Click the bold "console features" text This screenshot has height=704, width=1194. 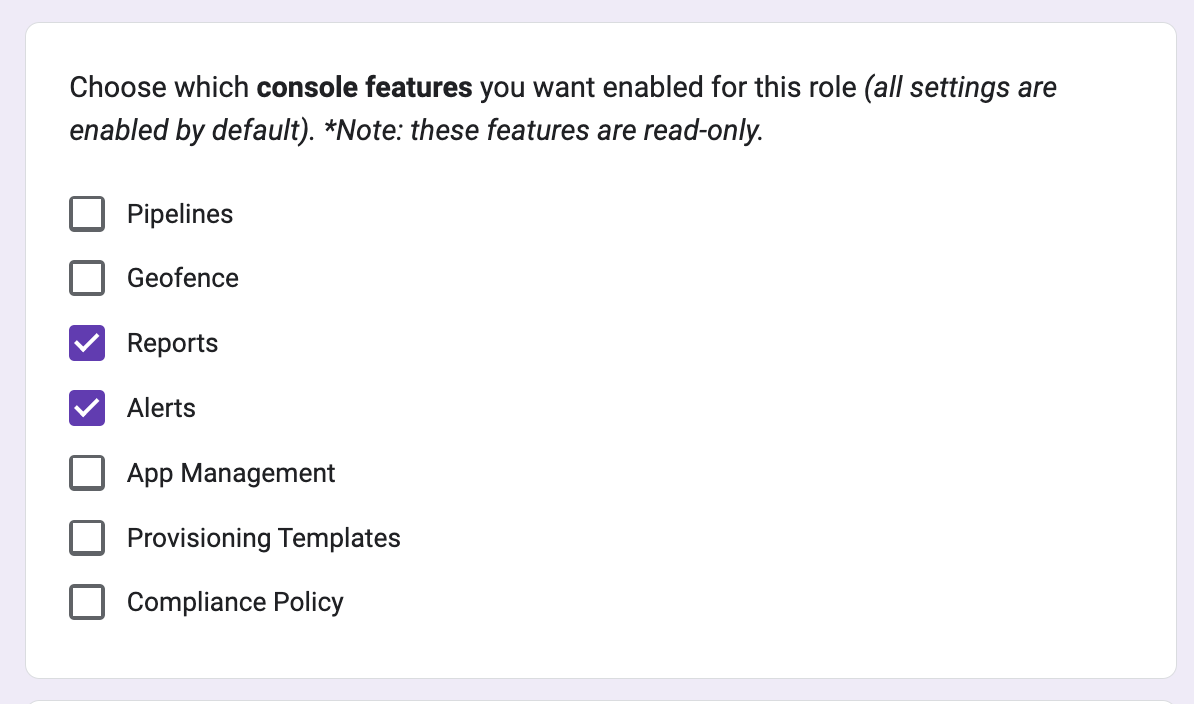pyautogui.click(x=364, y=88)
